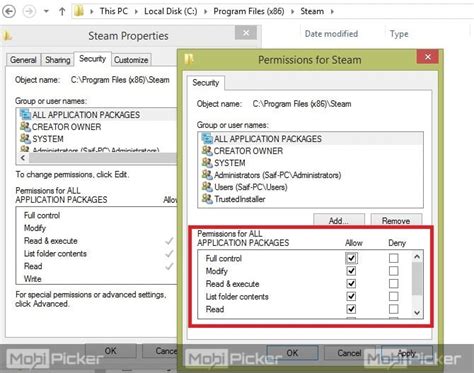Select This PC in address path

[x=114, y=11]
